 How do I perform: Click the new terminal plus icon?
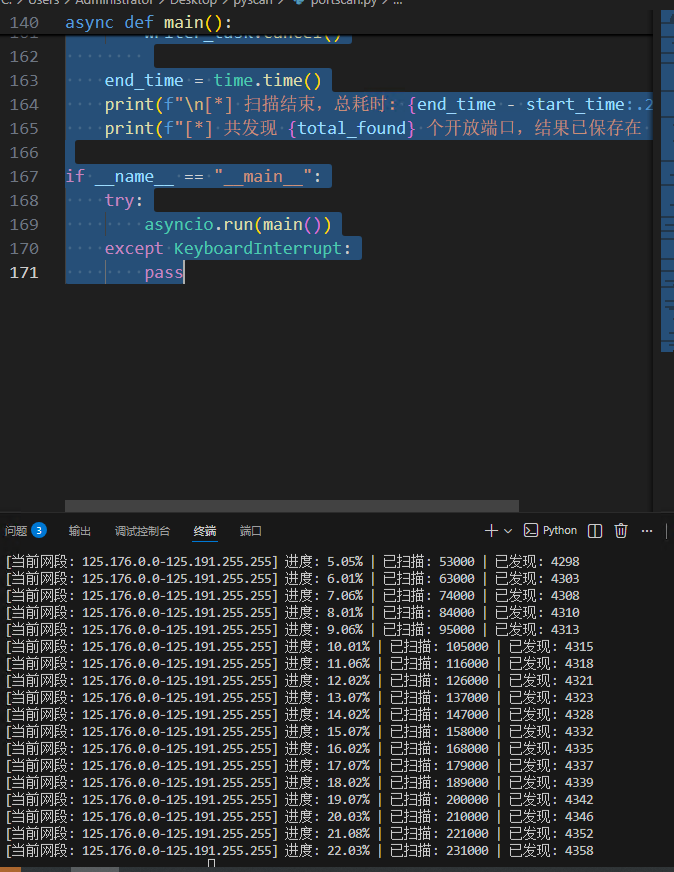coord(491,531)
